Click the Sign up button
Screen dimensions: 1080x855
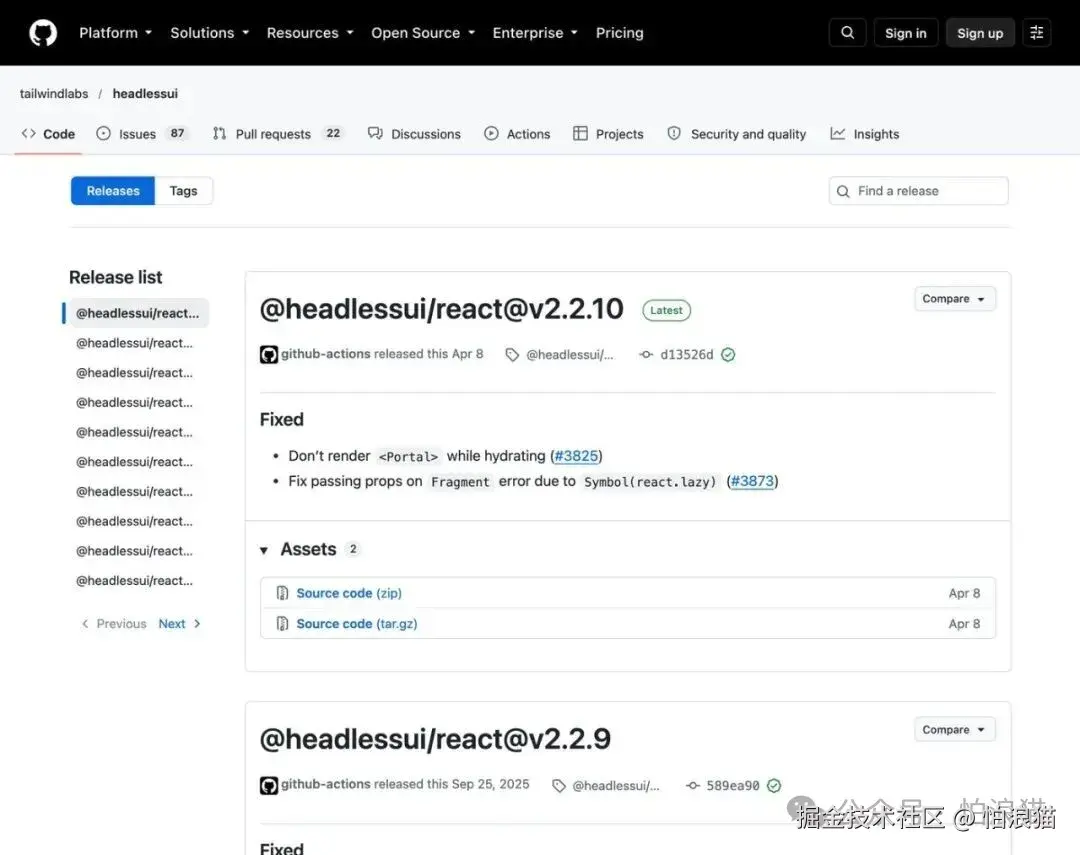(979, 32)
